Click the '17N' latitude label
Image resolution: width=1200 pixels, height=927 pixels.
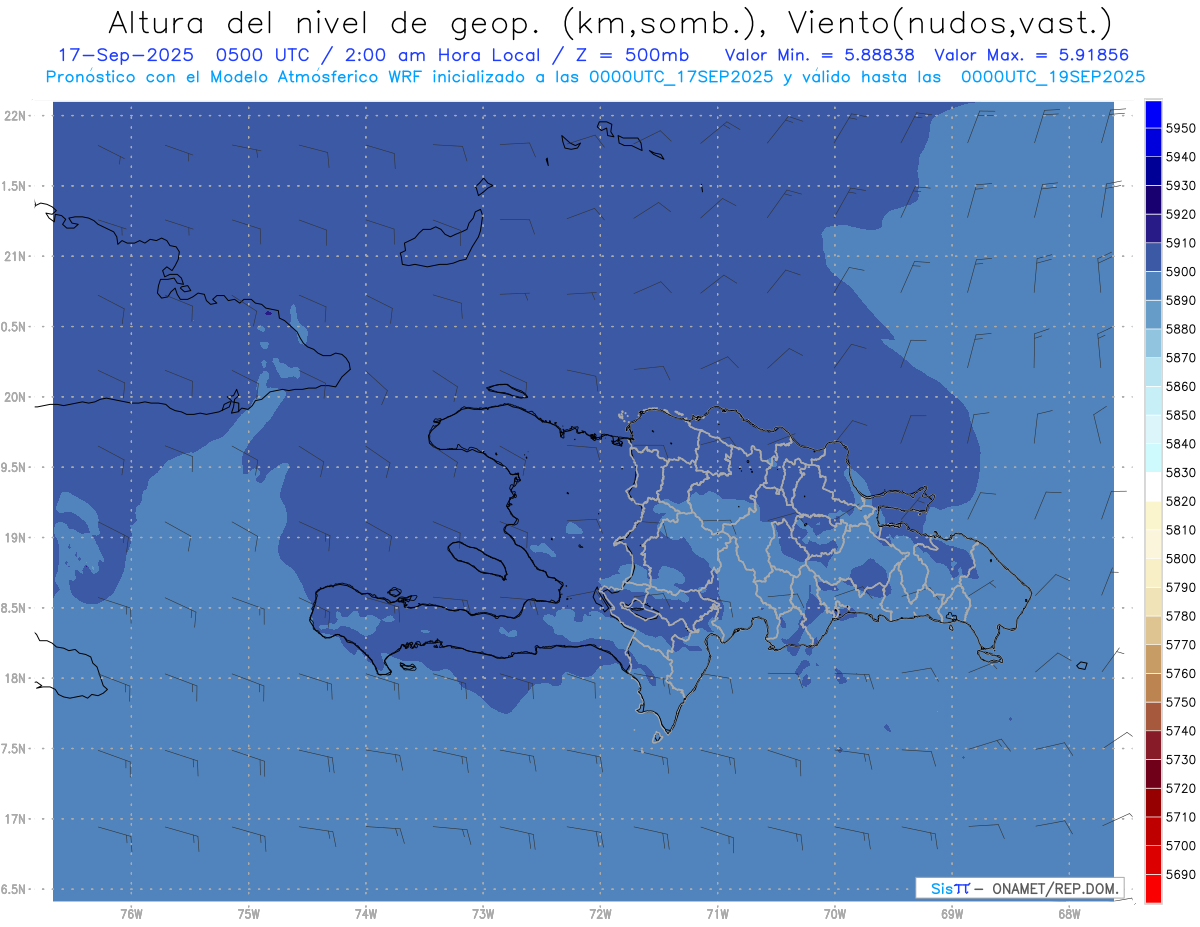pos(16,819)
